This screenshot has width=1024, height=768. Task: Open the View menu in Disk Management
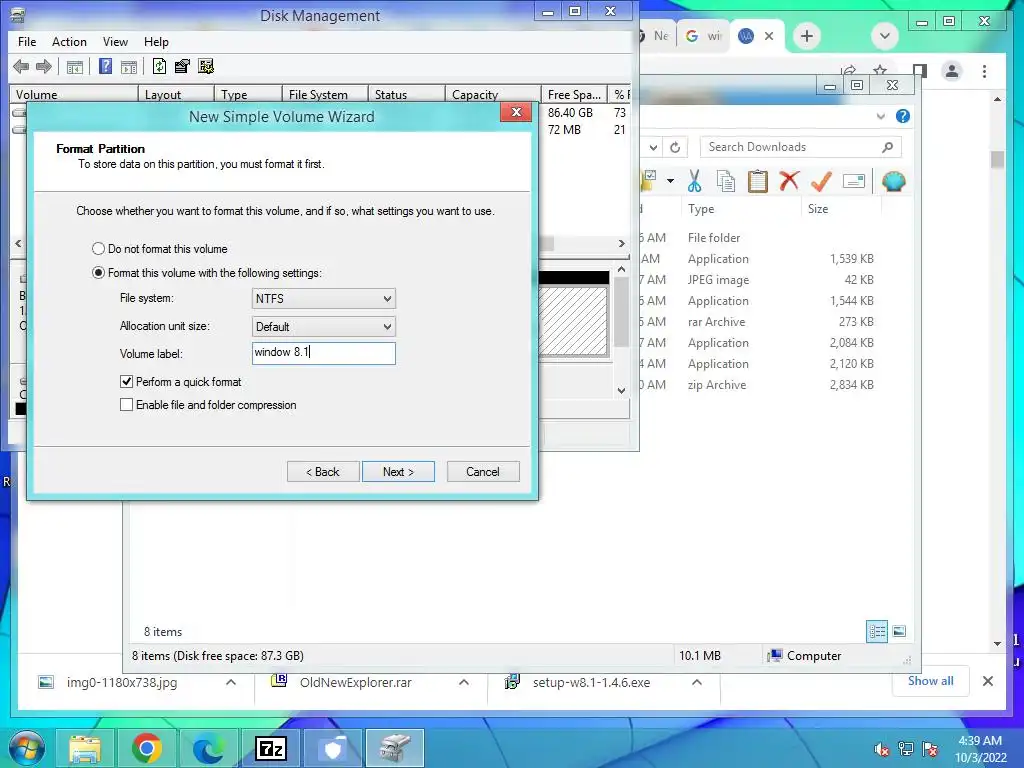tap(115, 42)
